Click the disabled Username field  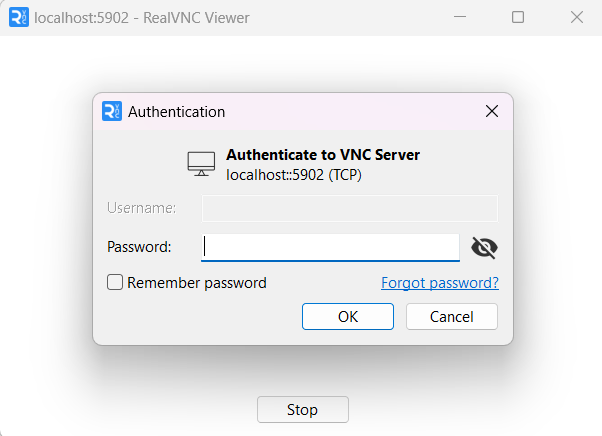coord(350,208)
